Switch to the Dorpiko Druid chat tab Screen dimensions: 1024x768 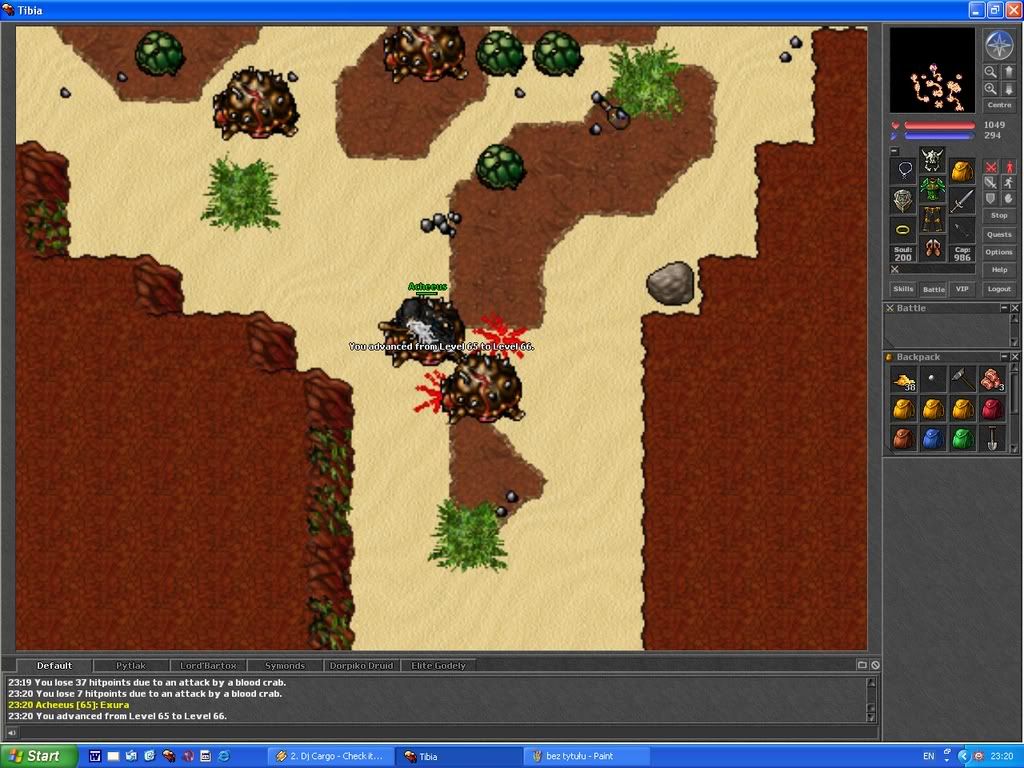[361, 665]
